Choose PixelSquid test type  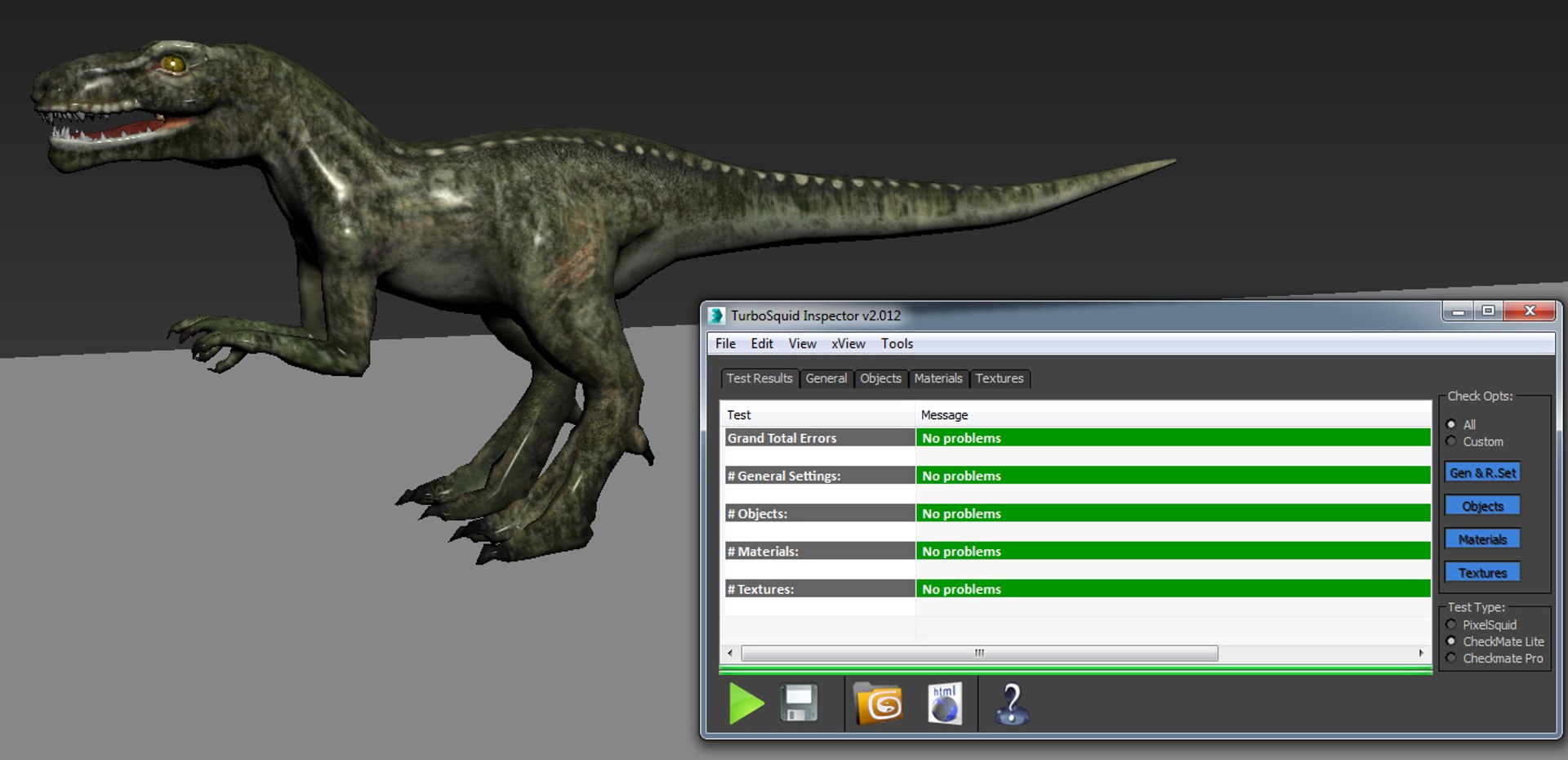(x=1451, y=624)
